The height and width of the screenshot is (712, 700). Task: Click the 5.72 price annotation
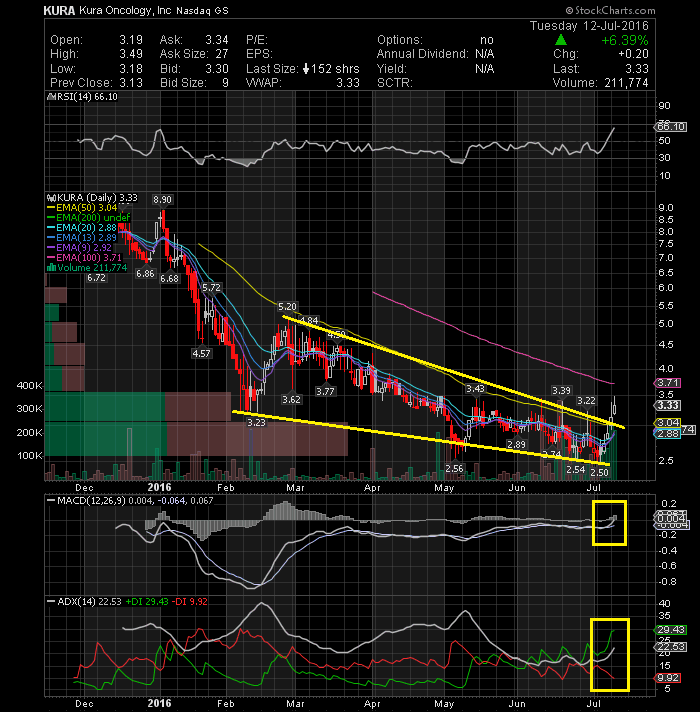point(211,287)
